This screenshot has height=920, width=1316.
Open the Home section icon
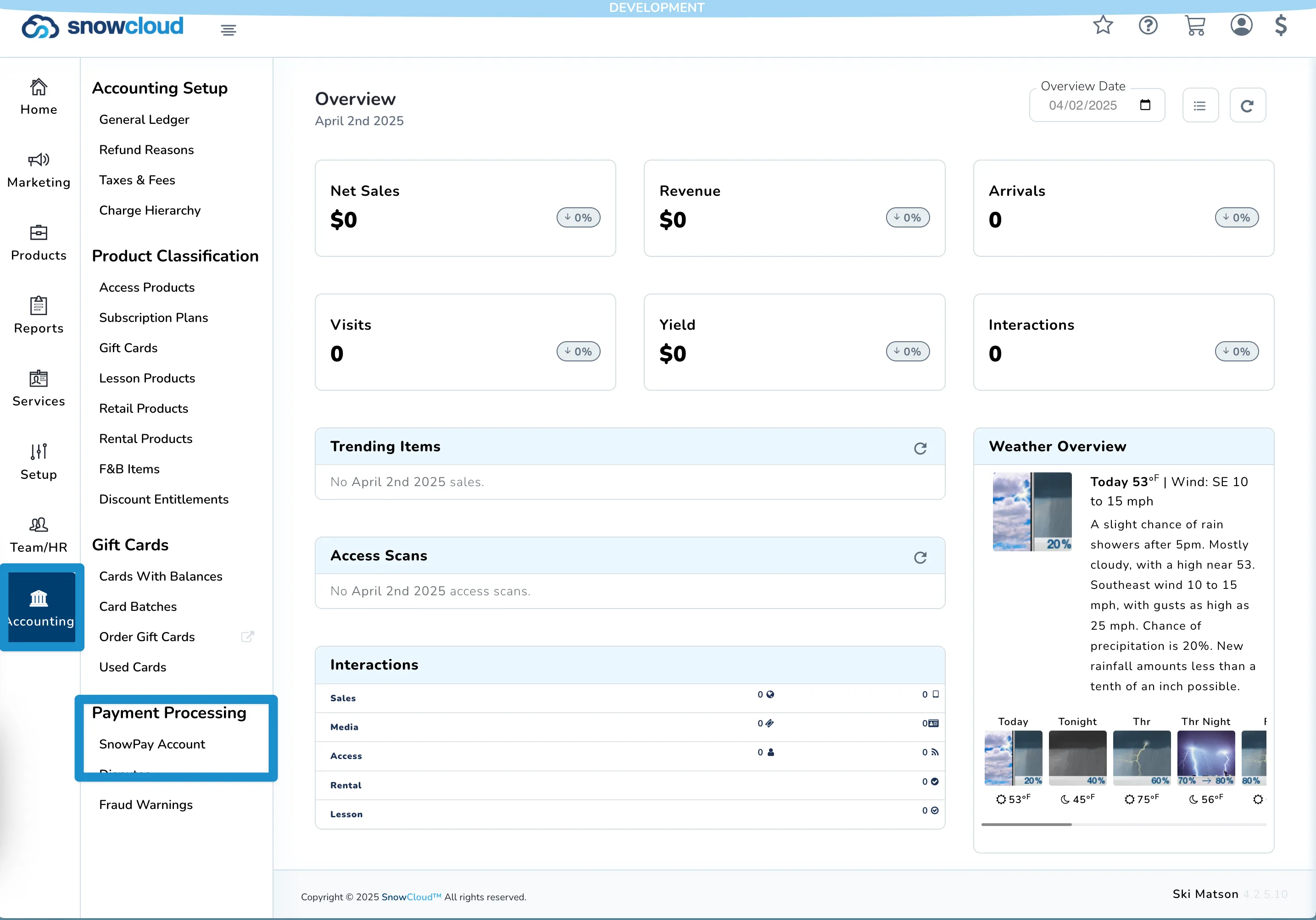tap(39, 87)
